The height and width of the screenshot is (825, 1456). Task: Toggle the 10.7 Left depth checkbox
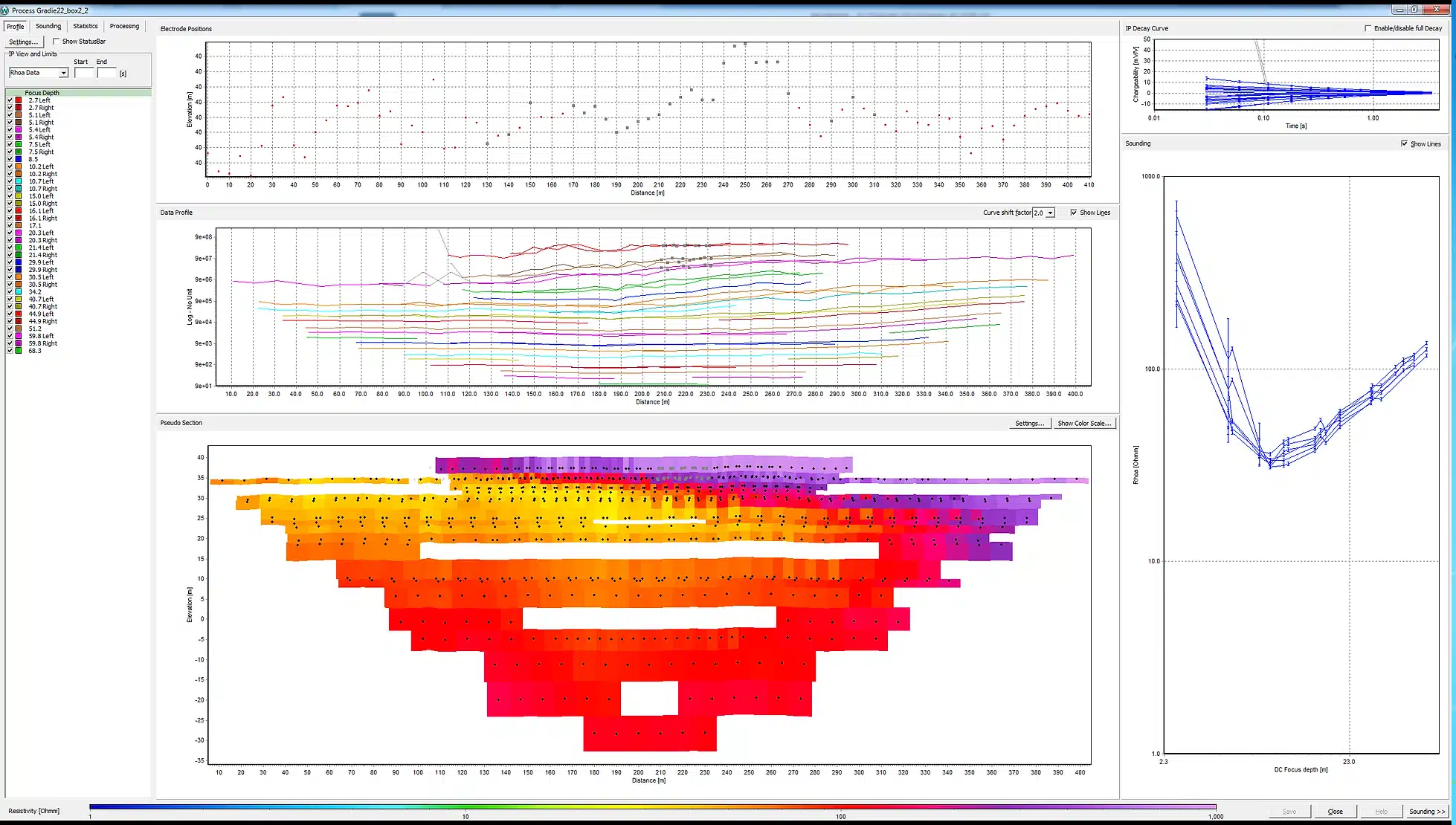click(10, 181)
